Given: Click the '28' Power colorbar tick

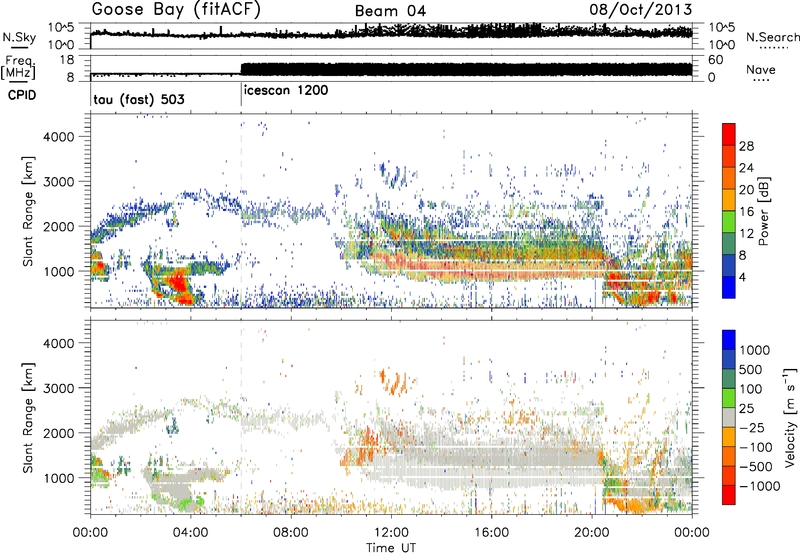Looking at the screenshot, I should (x=746, y=146).
